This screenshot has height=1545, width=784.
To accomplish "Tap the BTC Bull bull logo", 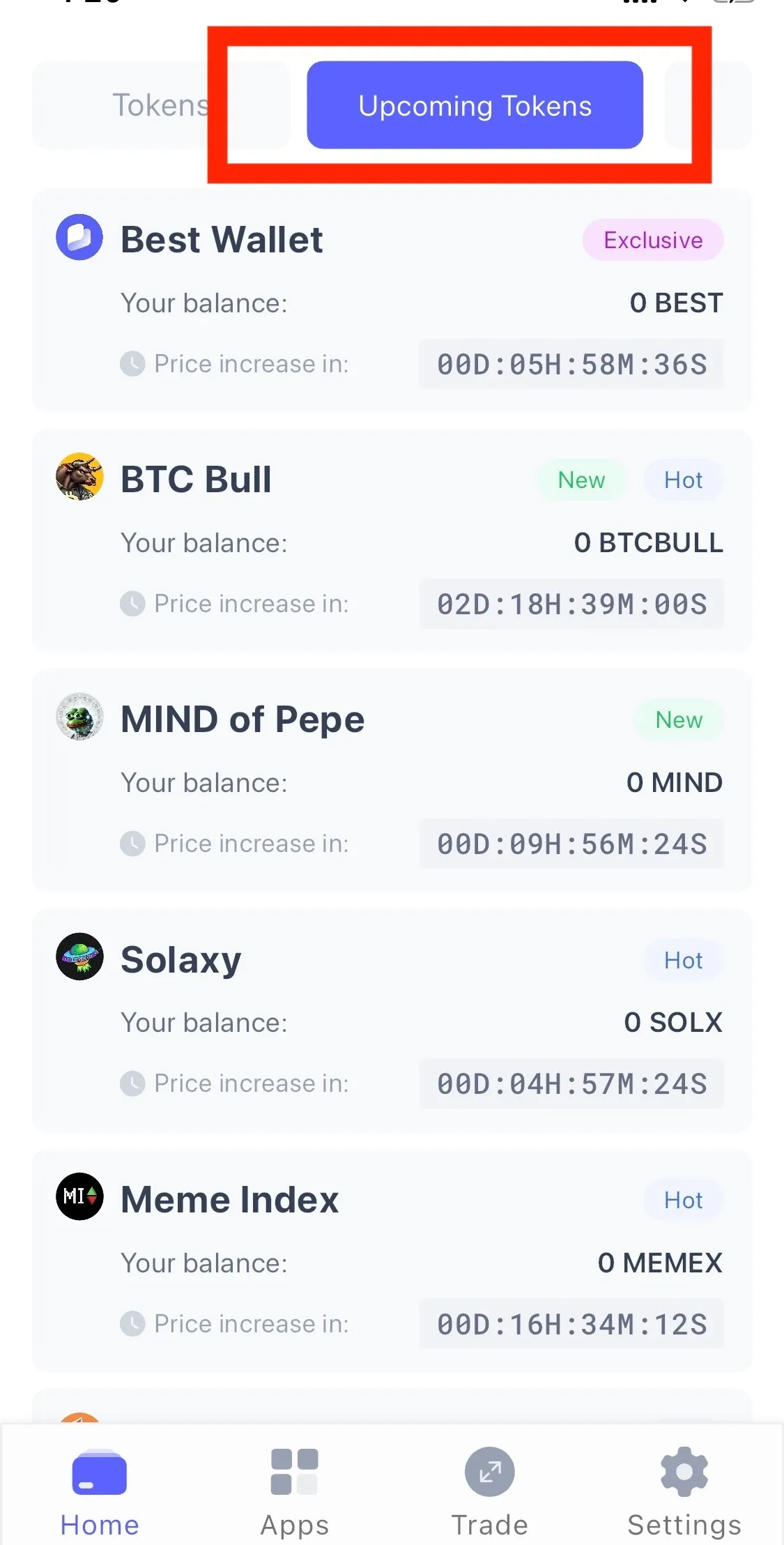I will pyautogui.click(x=79, y=477).
